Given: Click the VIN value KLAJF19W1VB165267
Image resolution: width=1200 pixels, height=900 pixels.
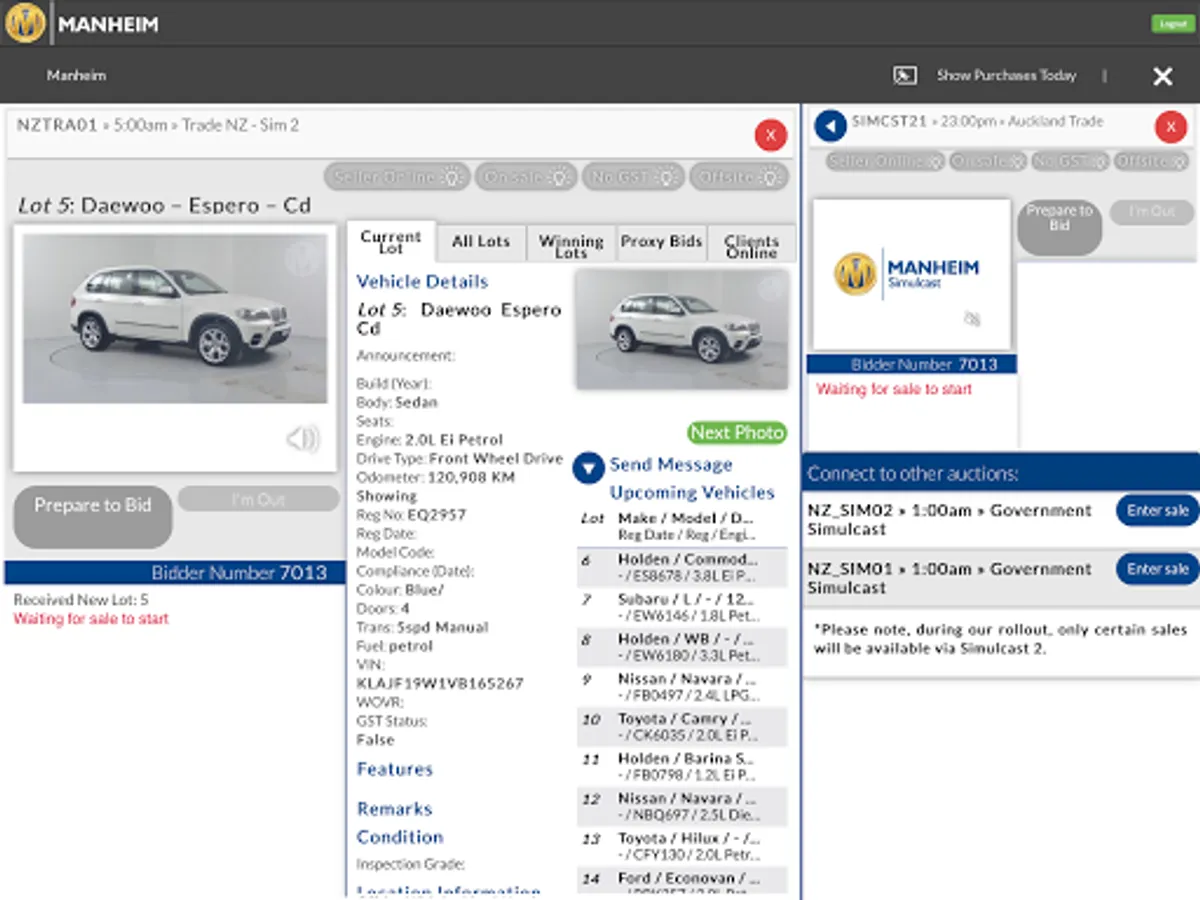Looking at the screenshot, I should point(440,684).
